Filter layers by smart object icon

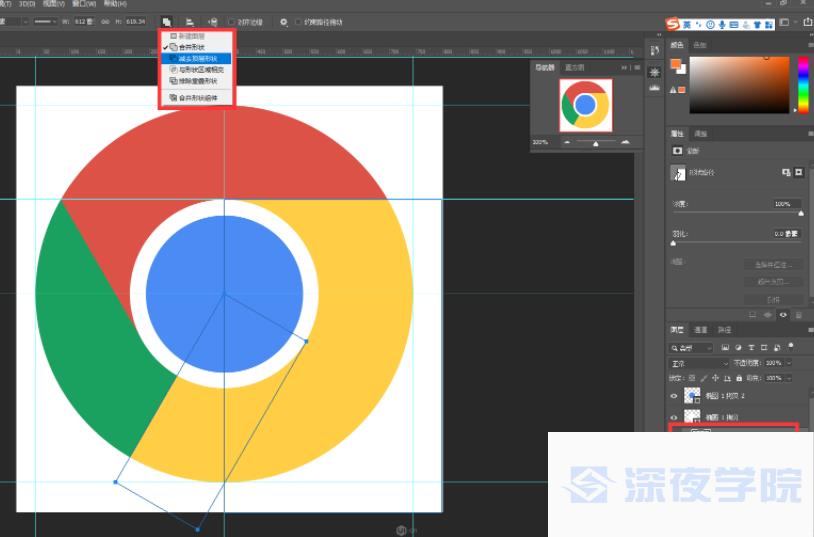[x=777, y=347]
